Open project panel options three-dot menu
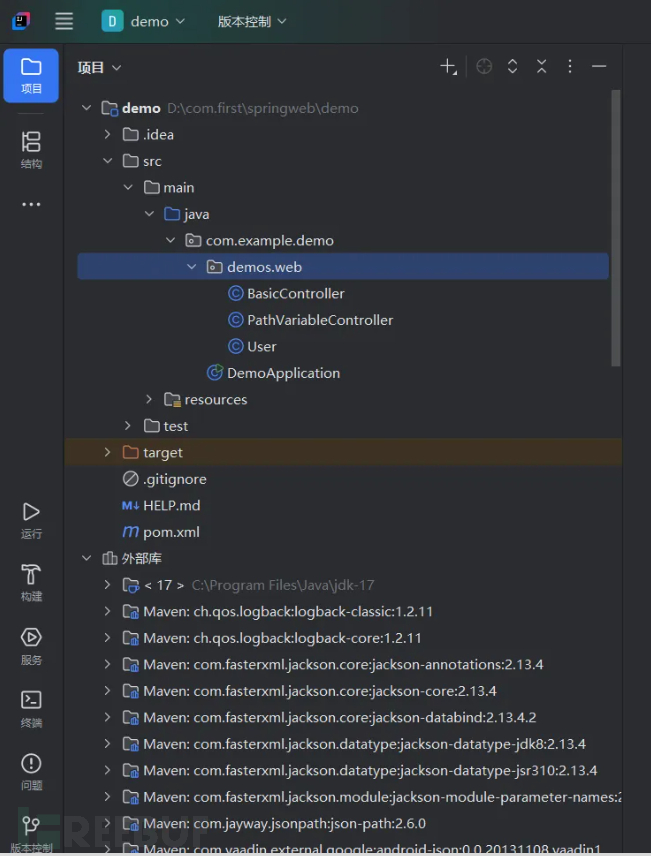The height and width of the screenshot is (856, 651). (x=570, y=67)
